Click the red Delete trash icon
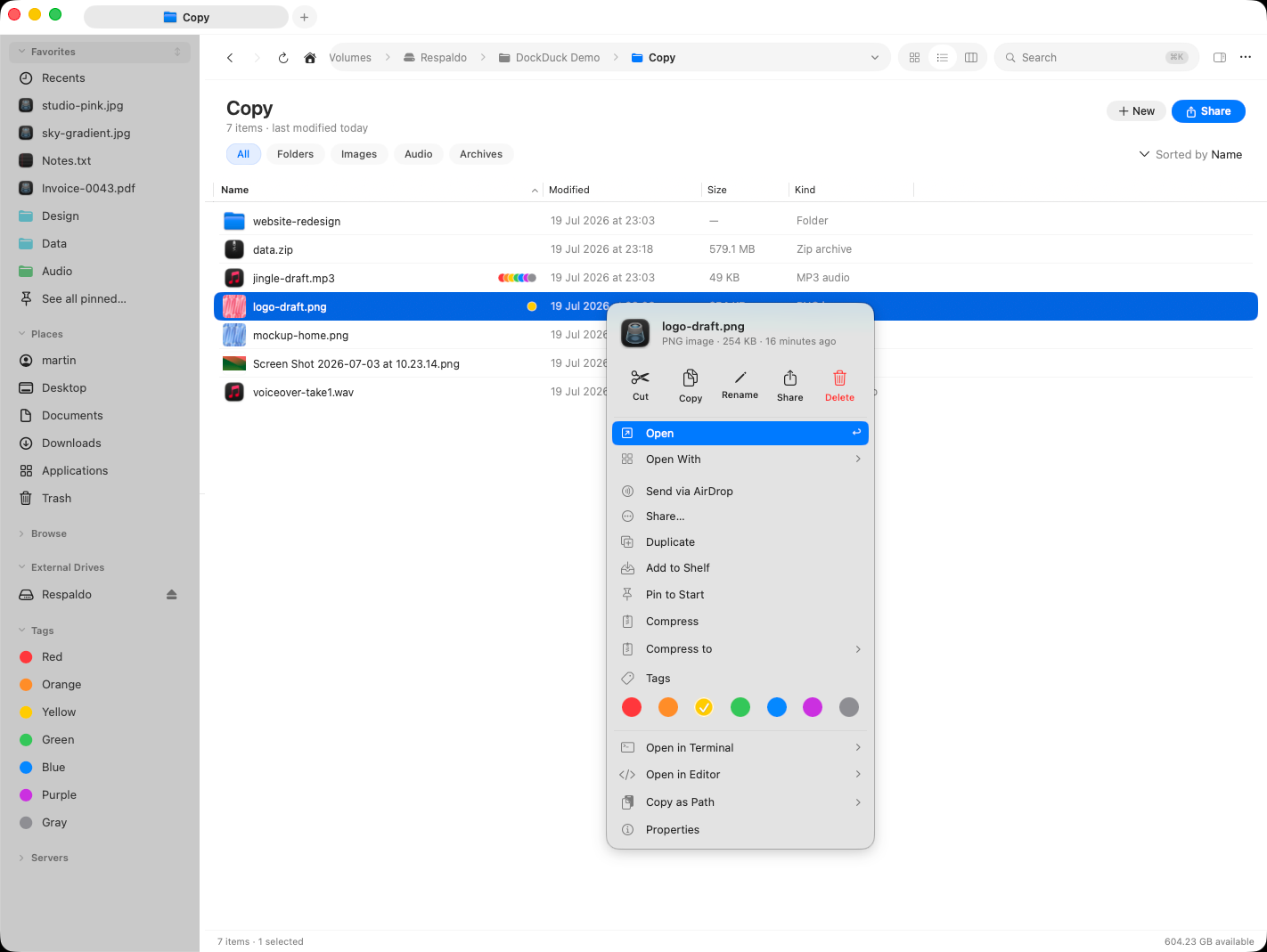1267x952 pixels. 839,378
